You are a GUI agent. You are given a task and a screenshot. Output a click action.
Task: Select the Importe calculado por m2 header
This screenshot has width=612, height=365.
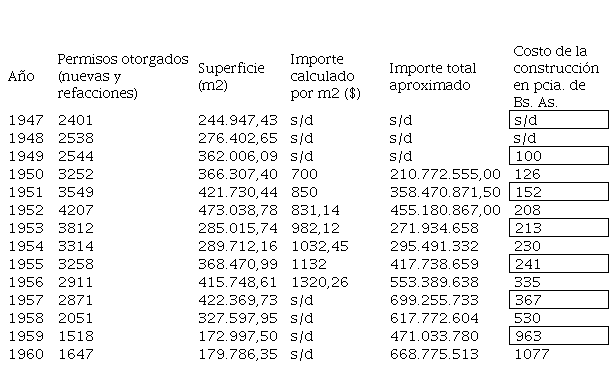(326, 76)
